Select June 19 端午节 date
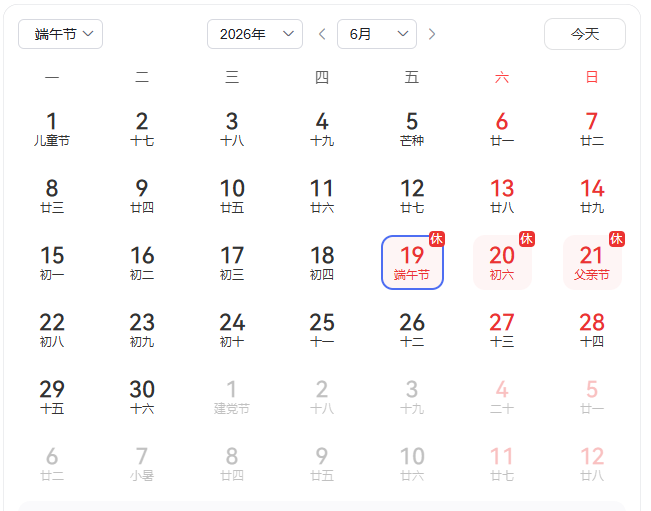Viewport: 651px width, 511px height. coord(412,262)
